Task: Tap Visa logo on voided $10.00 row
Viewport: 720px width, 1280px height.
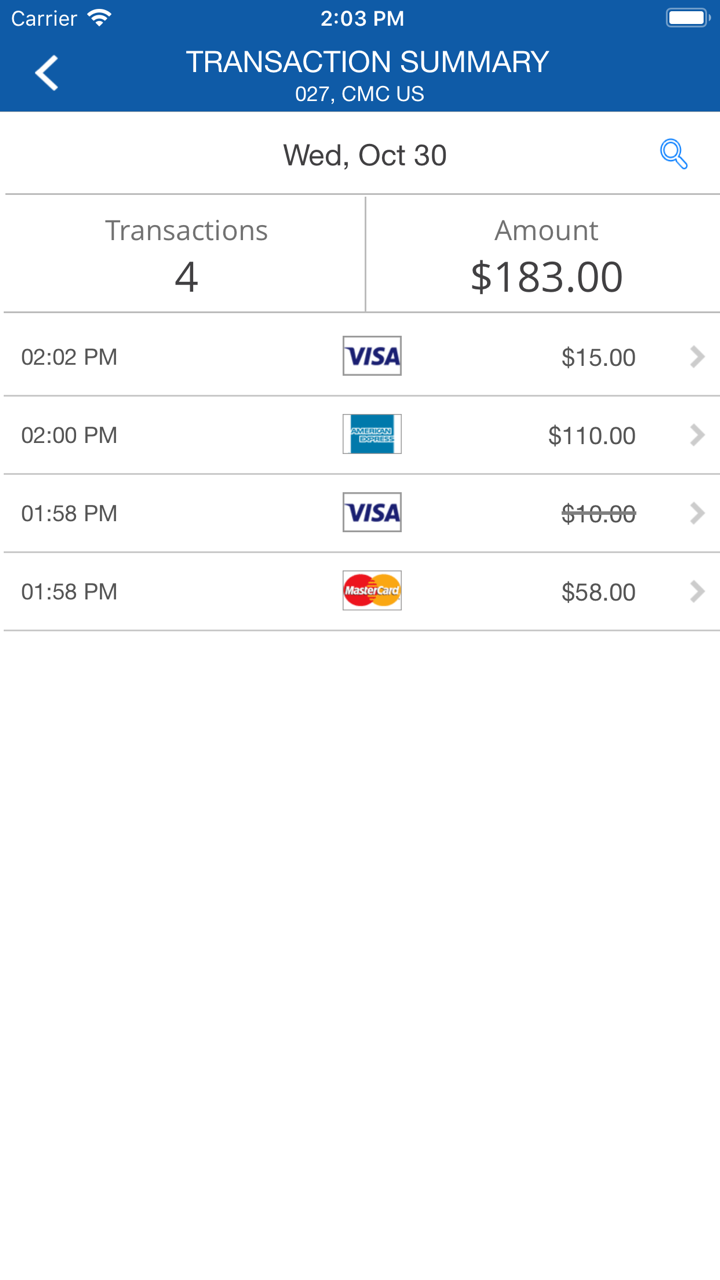Action: tap(372, 512)
